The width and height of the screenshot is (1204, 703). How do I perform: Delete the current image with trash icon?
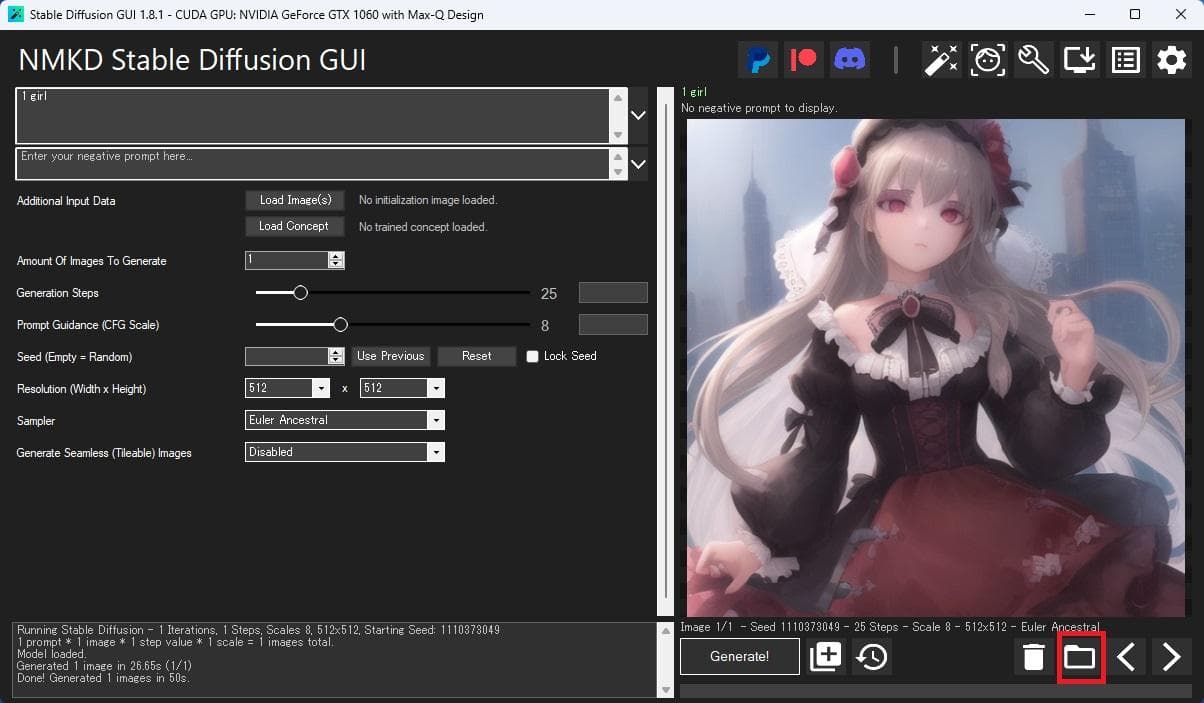tap(1034, 657)
